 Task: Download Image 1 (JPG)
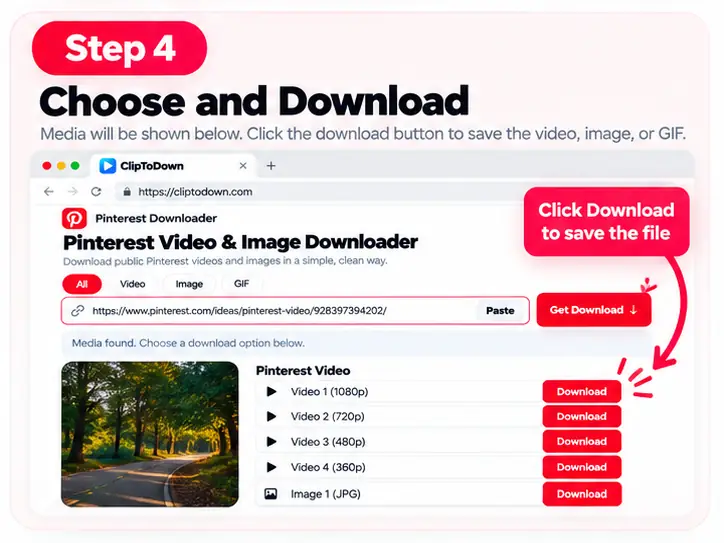click(x=582, y=494)
